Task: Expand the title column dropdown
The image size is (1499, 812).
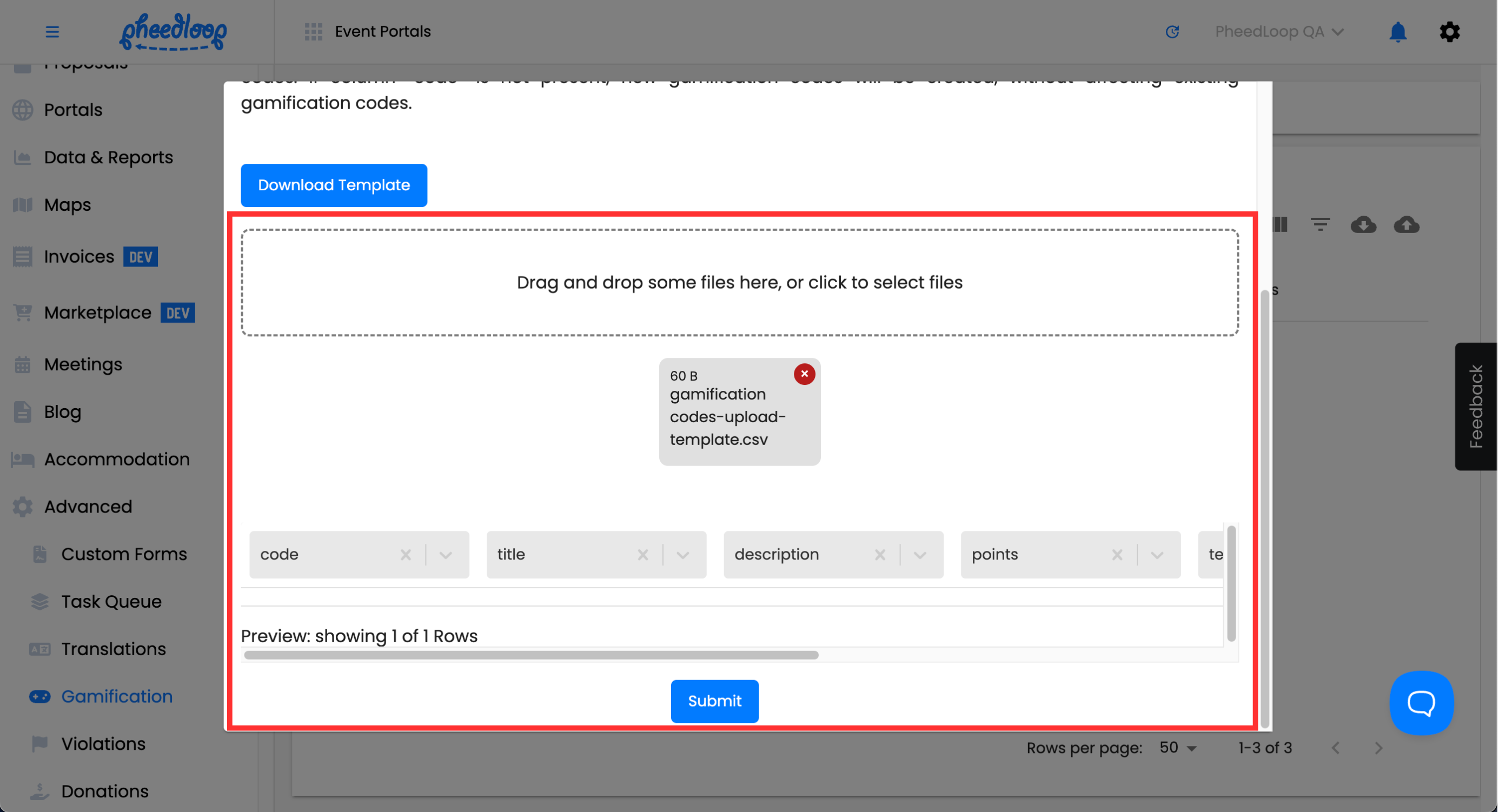Action: pyautogui.click(x=682, y=555)
